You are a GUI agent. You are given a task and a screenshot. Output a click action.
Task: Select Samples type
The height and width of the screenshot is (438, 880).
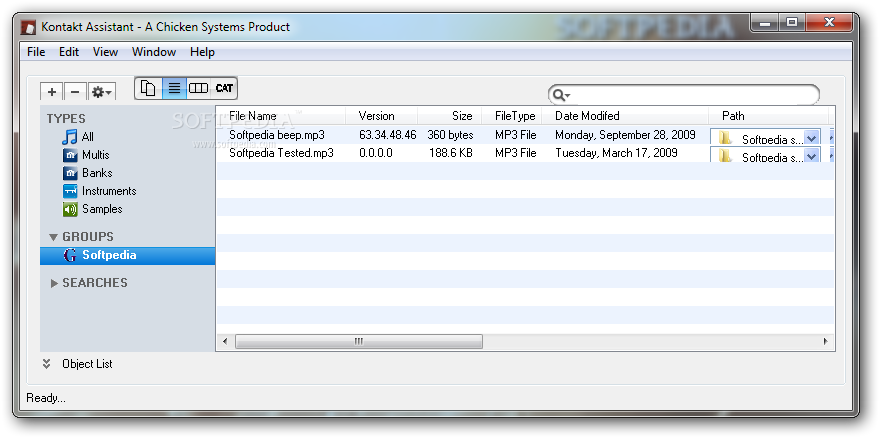pos(102,209)
